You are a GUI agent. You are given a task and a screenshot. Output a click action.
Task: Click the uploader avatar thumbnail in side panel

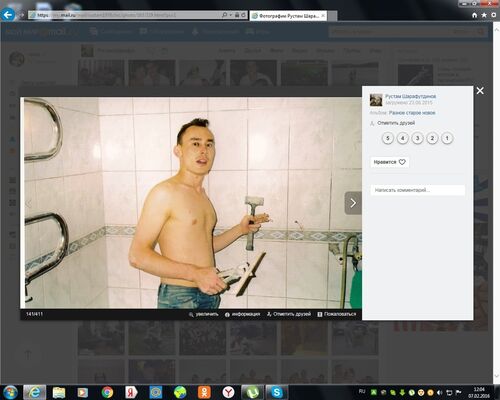376,100
